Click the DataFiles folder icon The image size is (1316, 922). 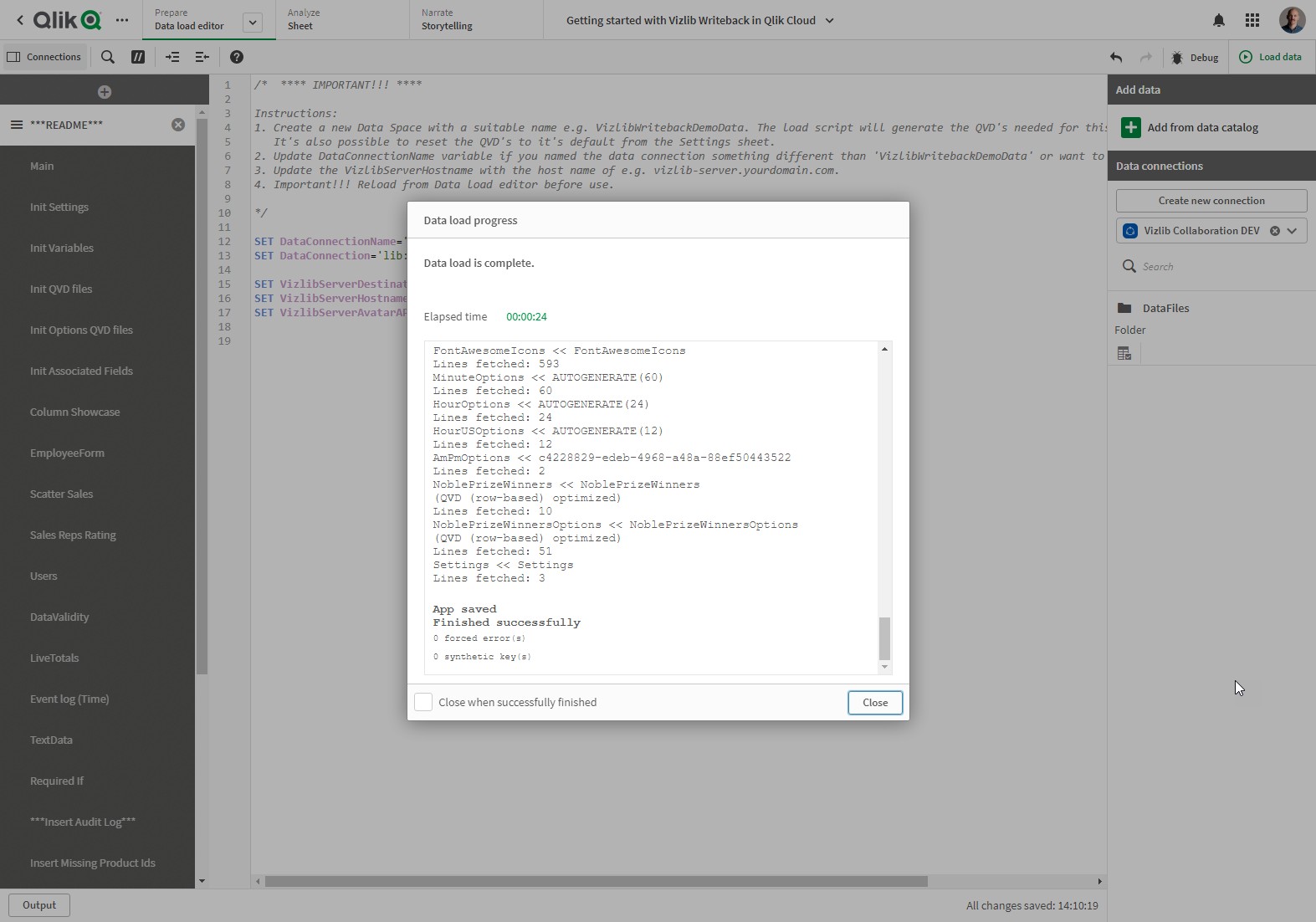pos(1124,308)
